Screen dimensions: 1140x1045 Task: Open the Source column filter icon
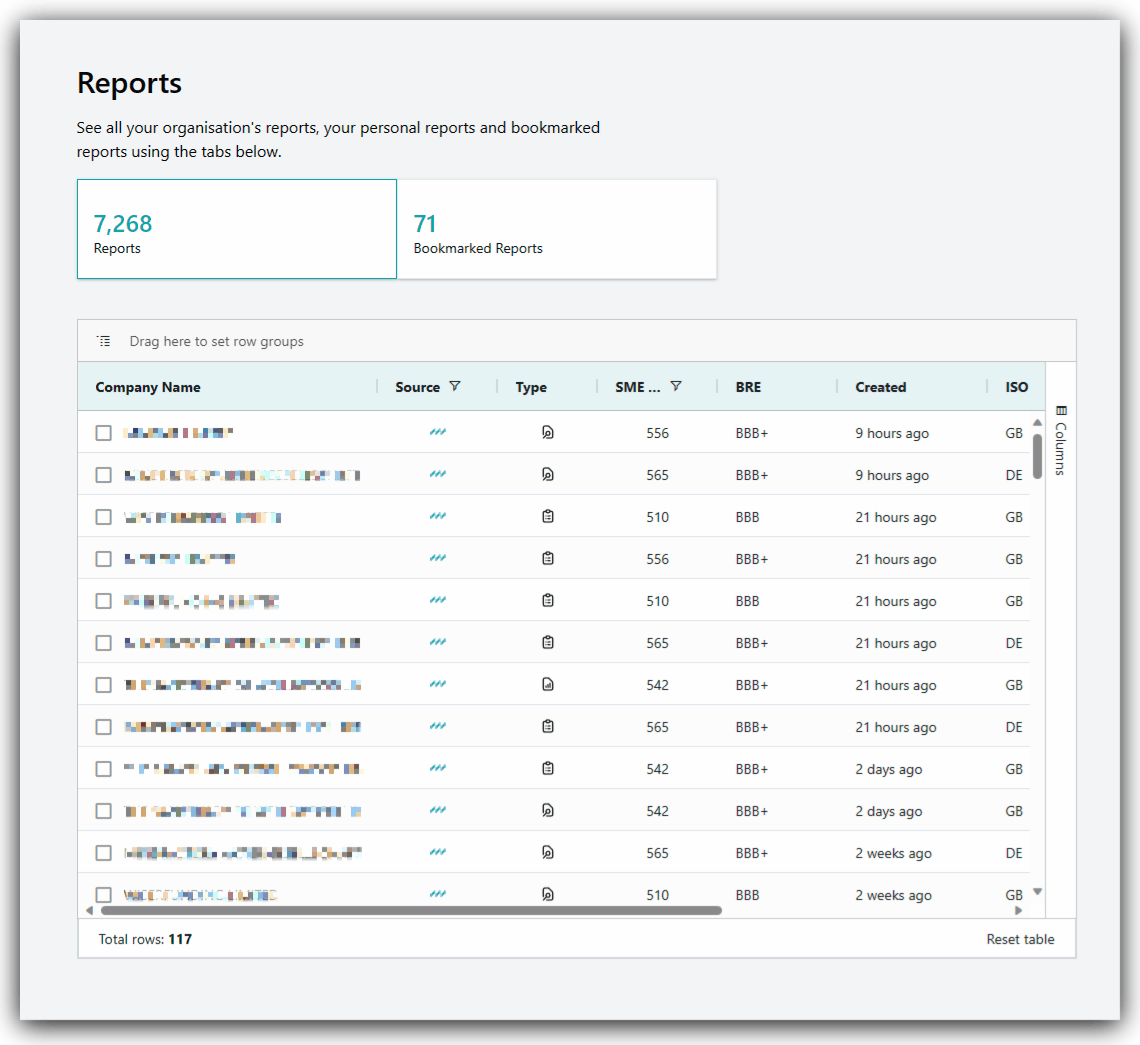[x=455, y=386]
